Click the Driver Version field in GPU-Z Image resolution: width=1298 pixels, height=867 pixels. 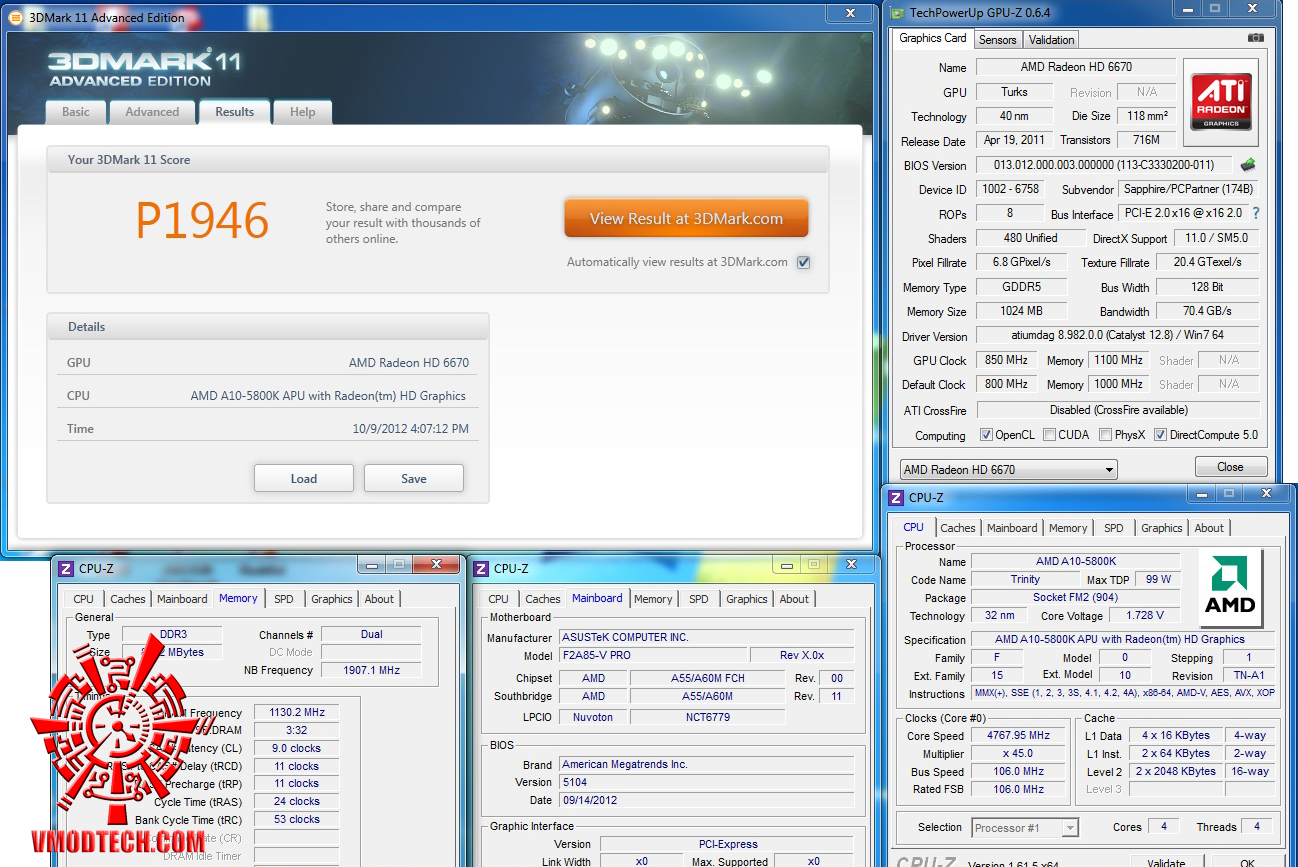(x=1119, y=336)
